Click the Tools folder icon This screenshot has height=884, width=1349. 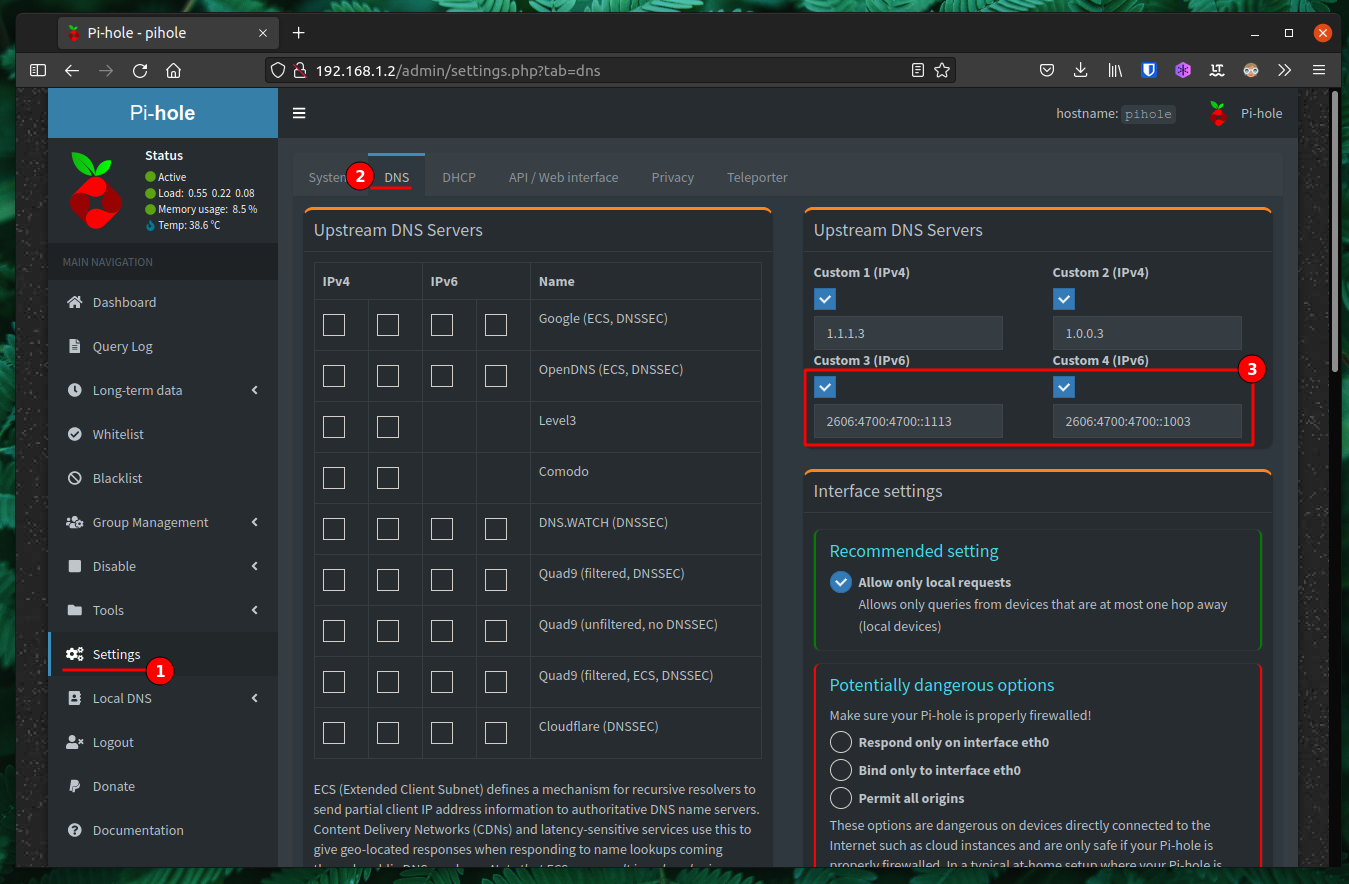coord(74,610)
